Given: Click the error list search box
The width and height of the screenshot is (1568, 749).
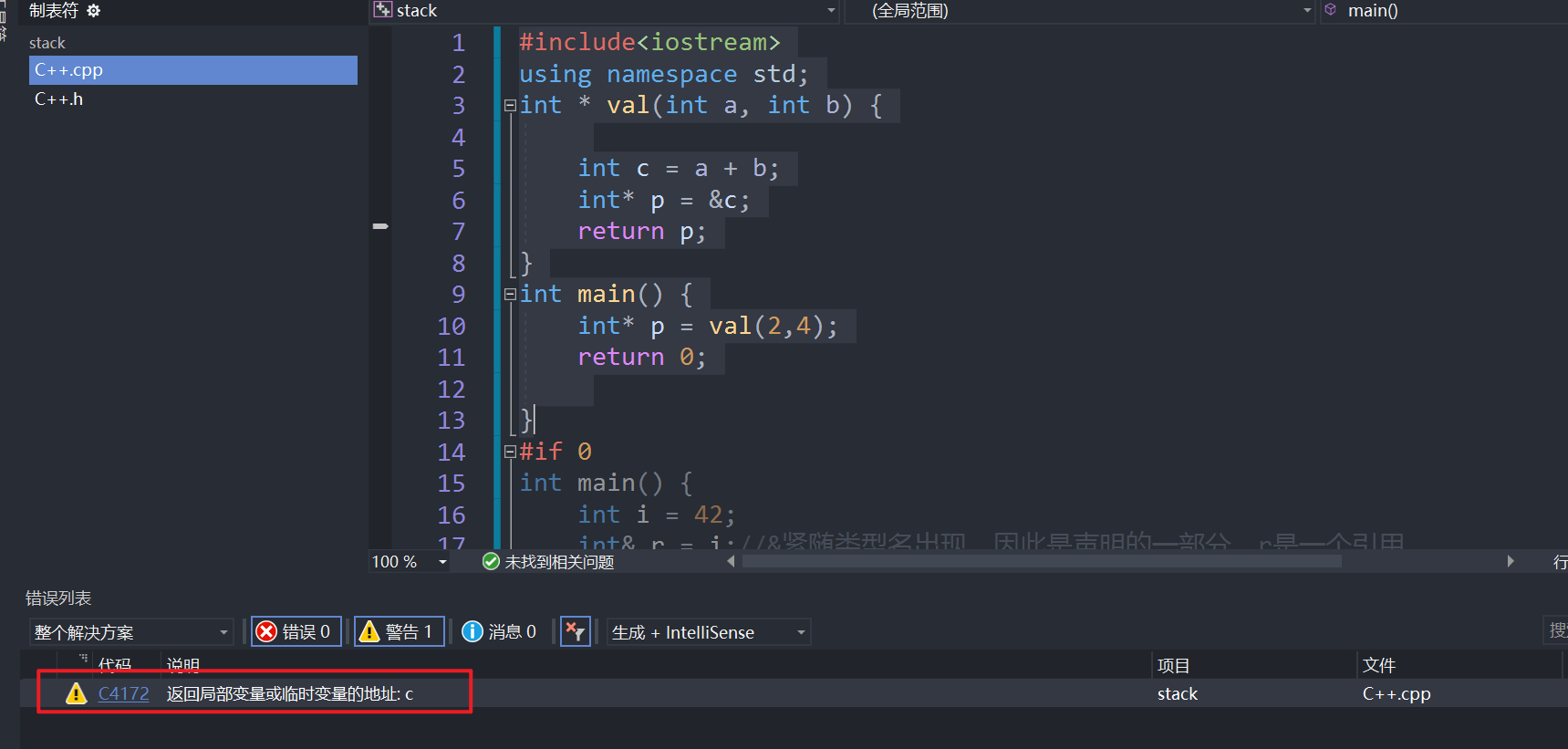Looking at the screenshot, I should click(x=1556, y=630).
